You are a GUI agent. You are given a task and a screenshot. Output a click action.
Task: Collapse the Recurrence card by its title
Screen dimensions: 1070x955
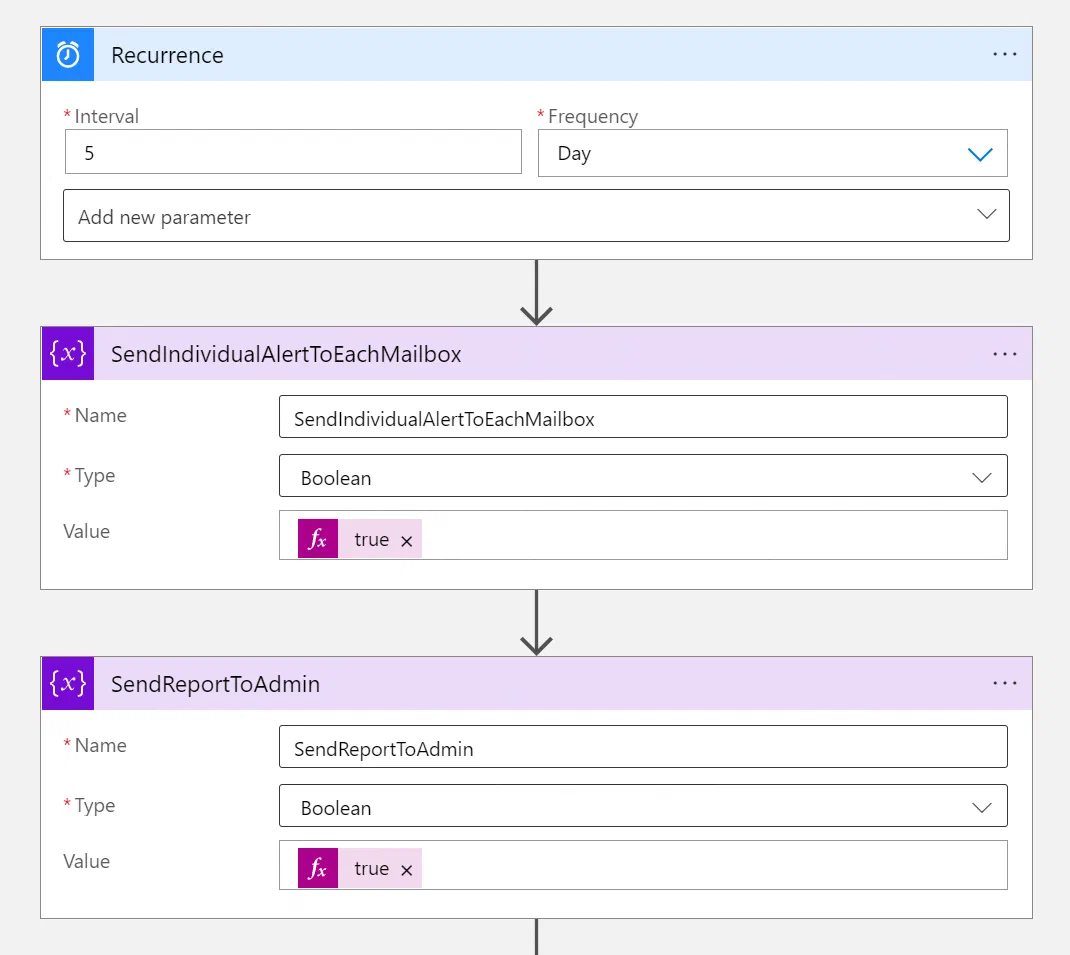(167, 55)
